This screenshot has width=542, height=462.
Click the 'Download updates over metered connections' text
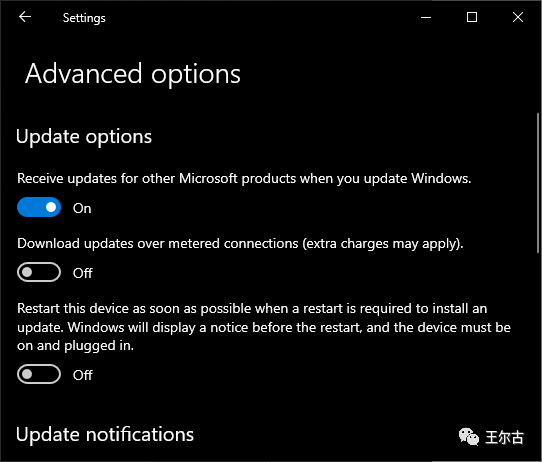point(240,244)
